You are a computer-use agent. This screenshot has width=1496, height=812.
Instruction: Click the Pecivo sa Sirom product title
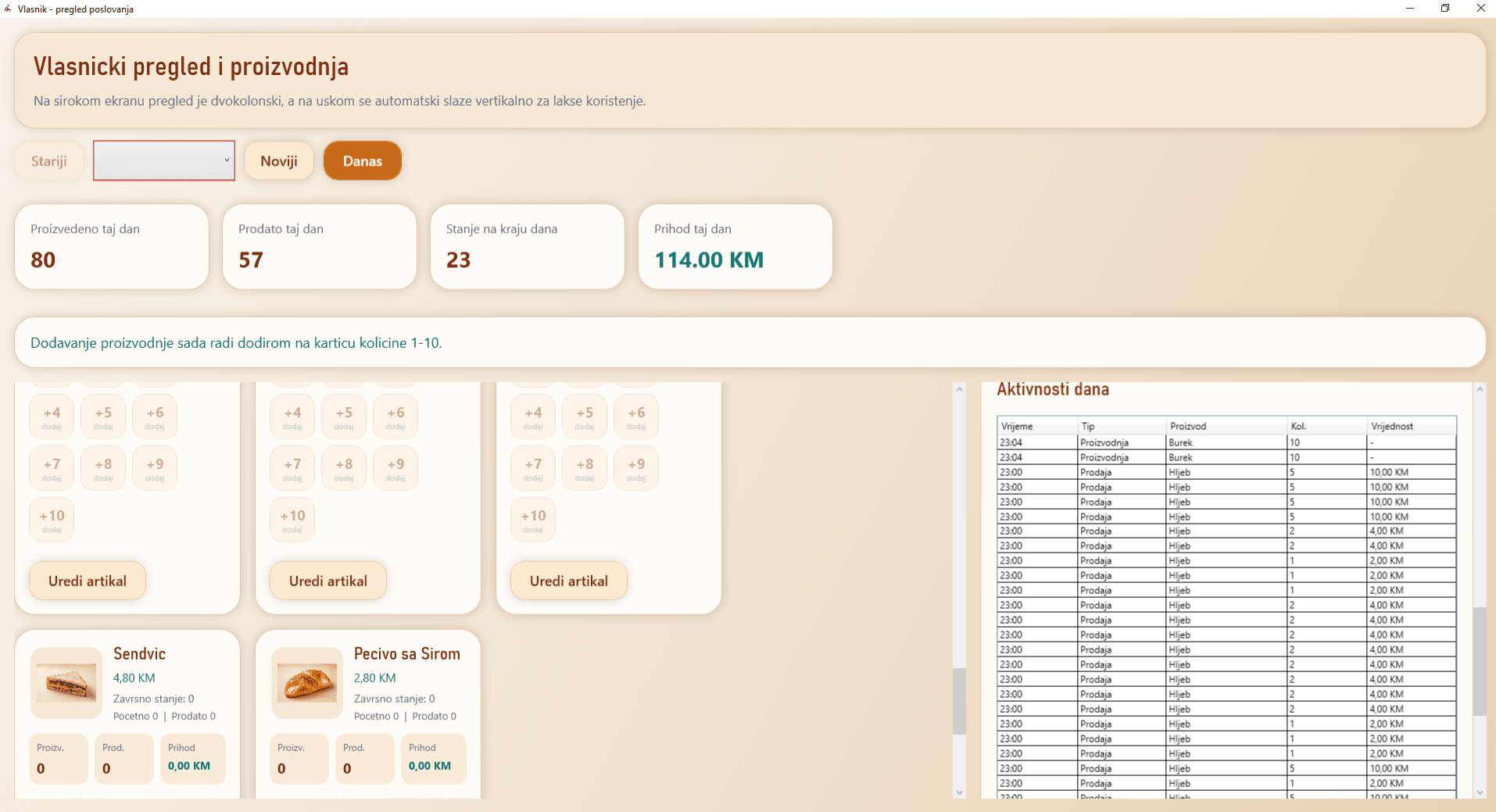tap(407, 653)
